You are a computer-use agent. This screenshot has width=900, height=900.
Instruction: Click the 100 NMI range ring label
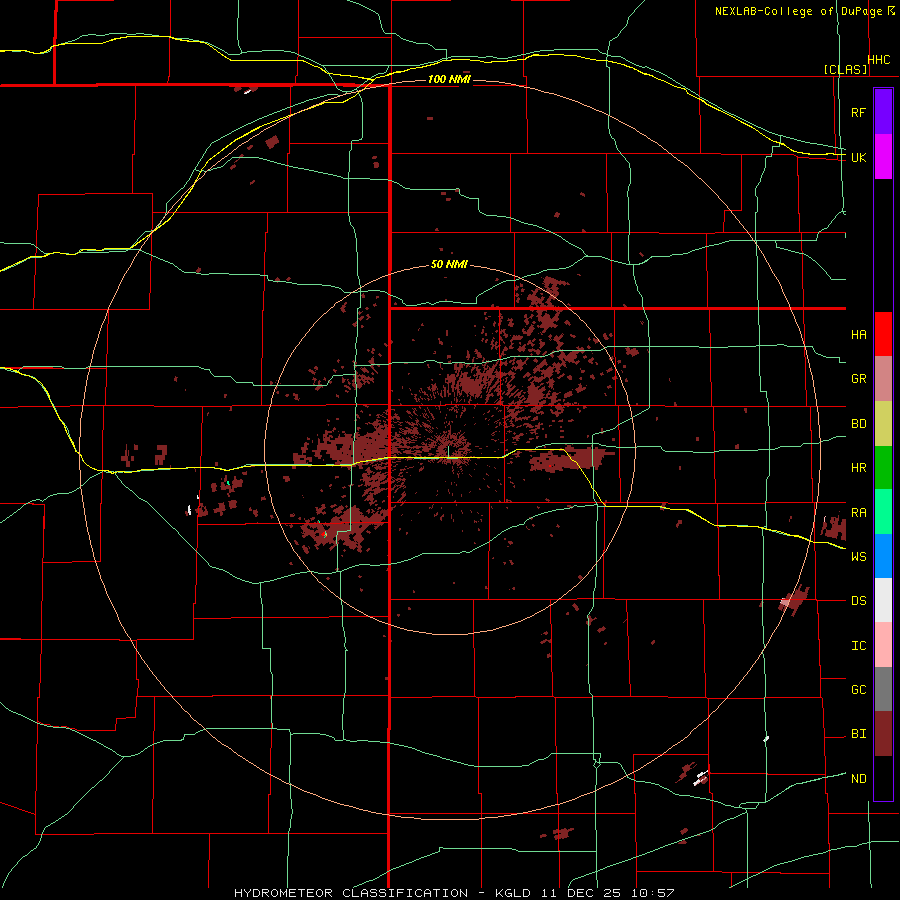[449, 79]
